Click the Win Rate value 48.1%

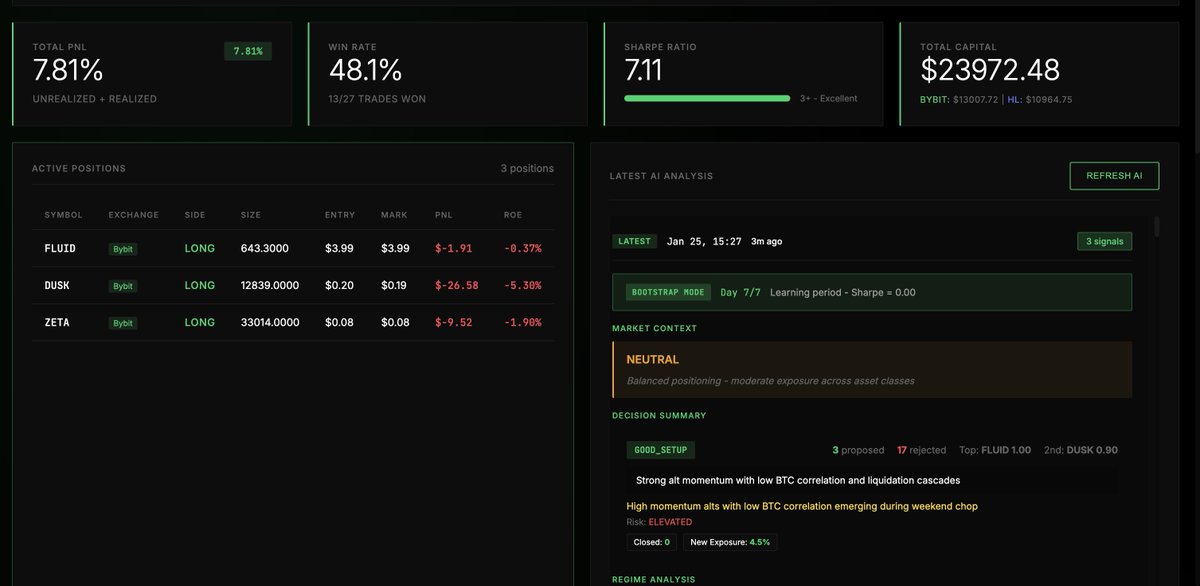[x=365, y=70]
